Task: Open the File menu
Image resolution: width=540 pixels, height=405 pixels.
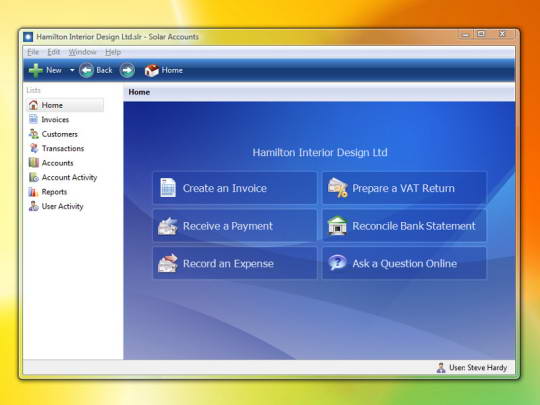Action: [33, 52]
